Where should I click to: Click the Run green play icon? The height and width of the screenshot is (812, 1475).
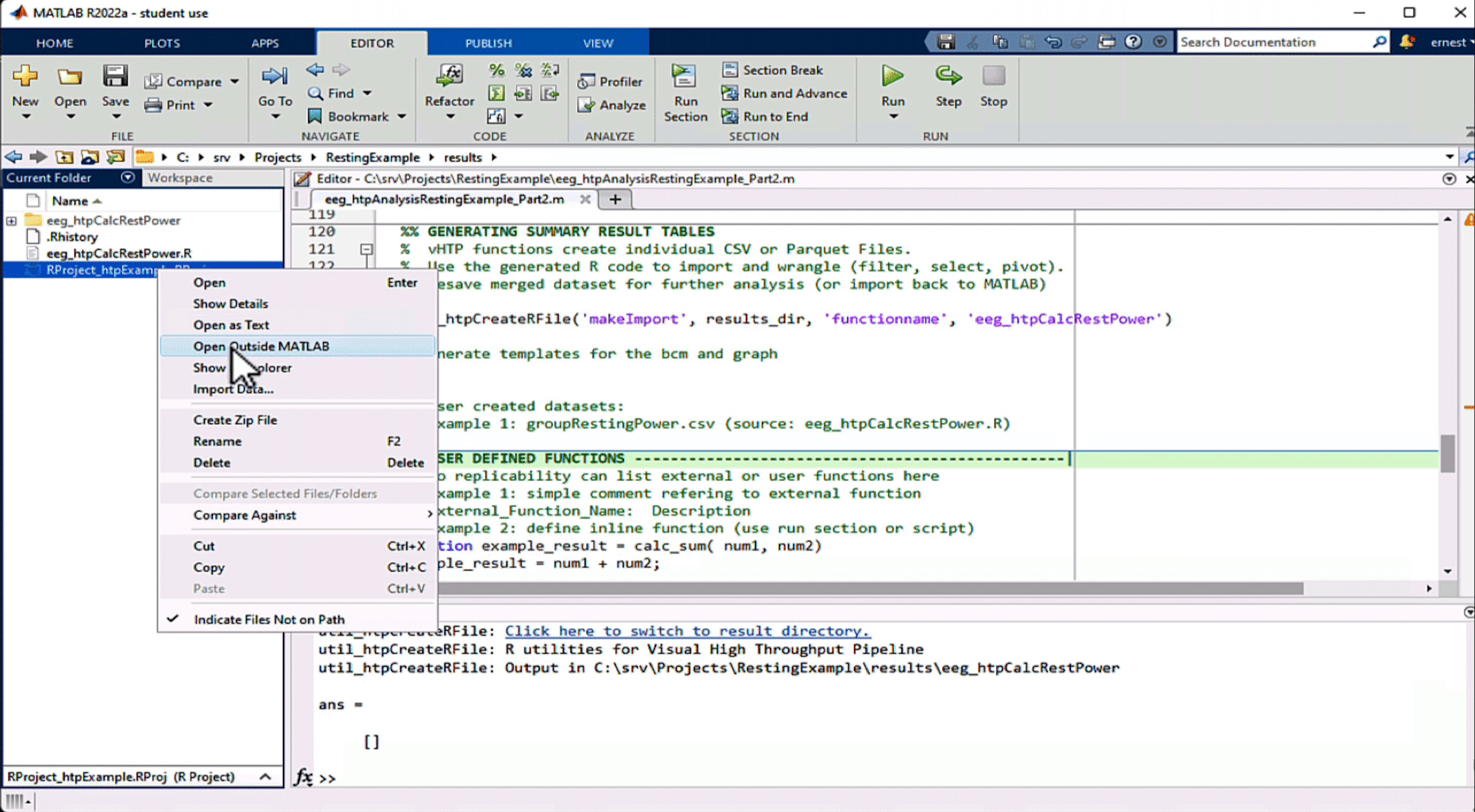tap(892, 76)
